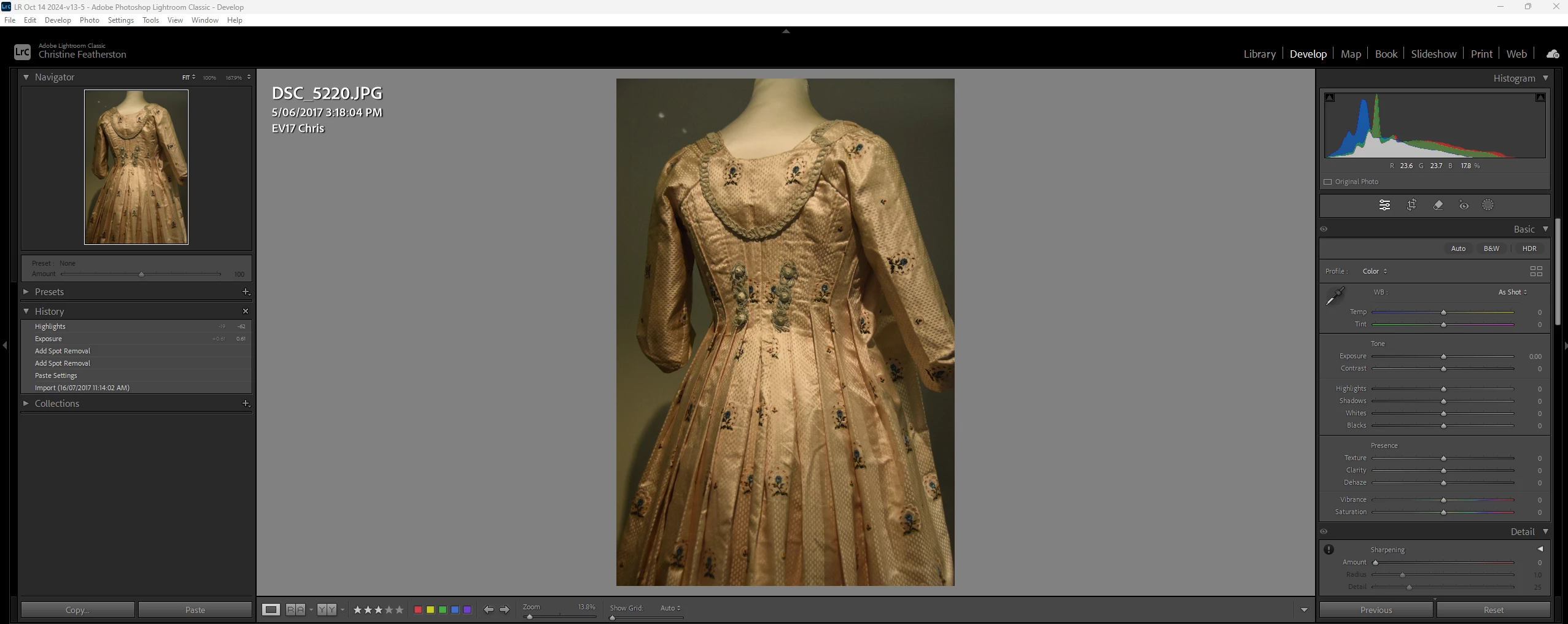Open the Develop menu
The height and width of the screenshot is (624, 1568).
(x=58, y=20)
